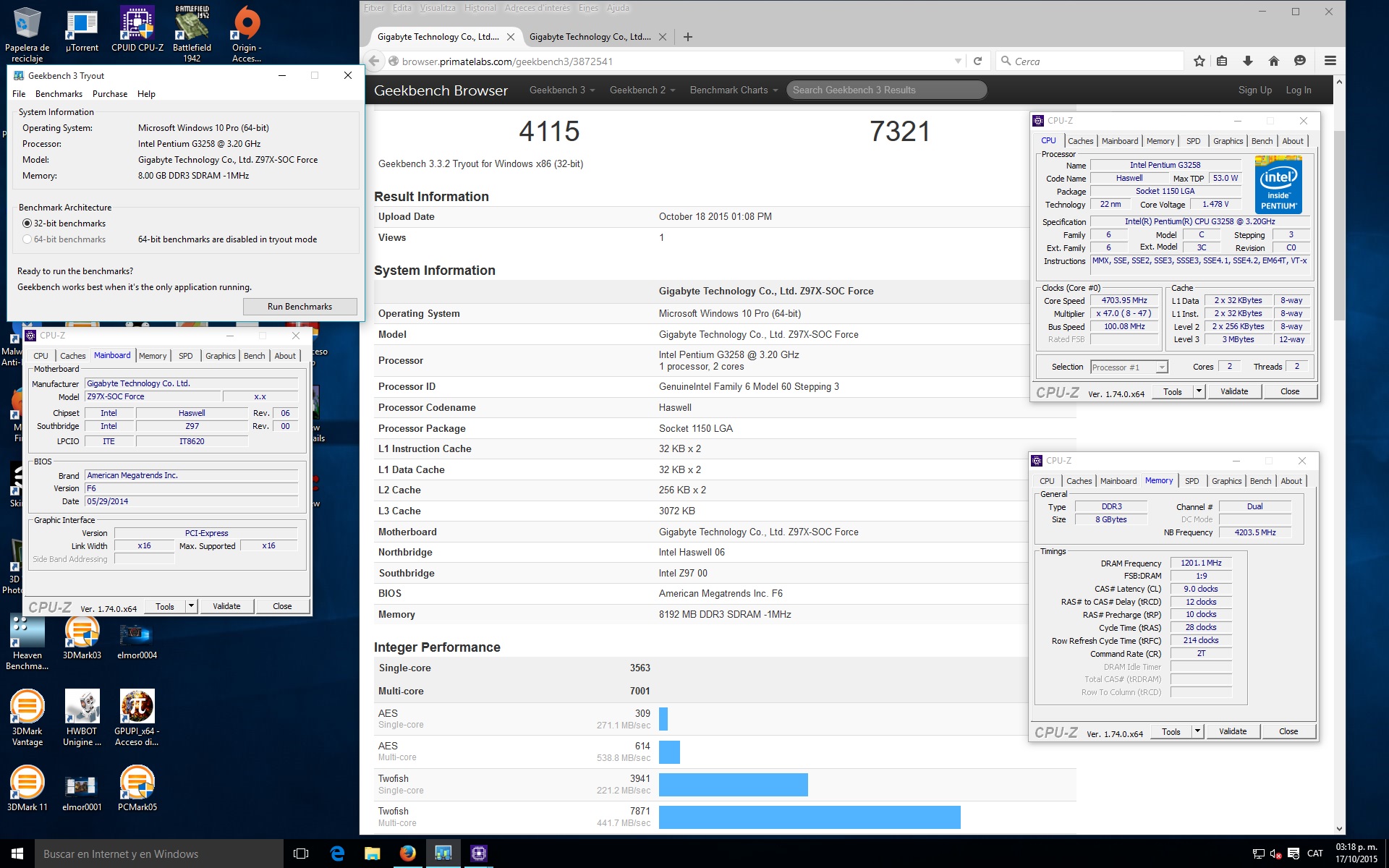Open the Geekbench Purchase menu
Screen dimensions: 1389x868
110,94
